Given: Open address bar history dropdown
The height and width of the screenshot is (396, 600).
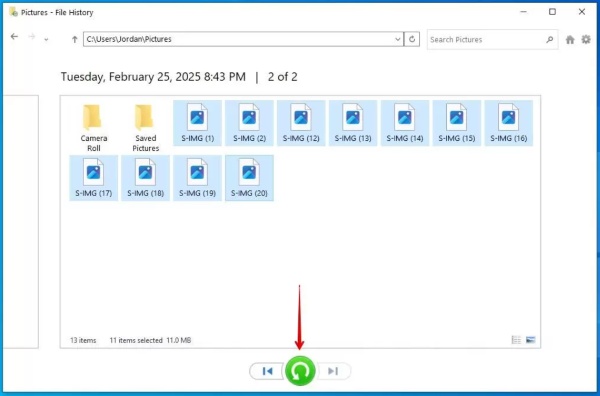Looking at the screenshot, I should click(398, 39).
